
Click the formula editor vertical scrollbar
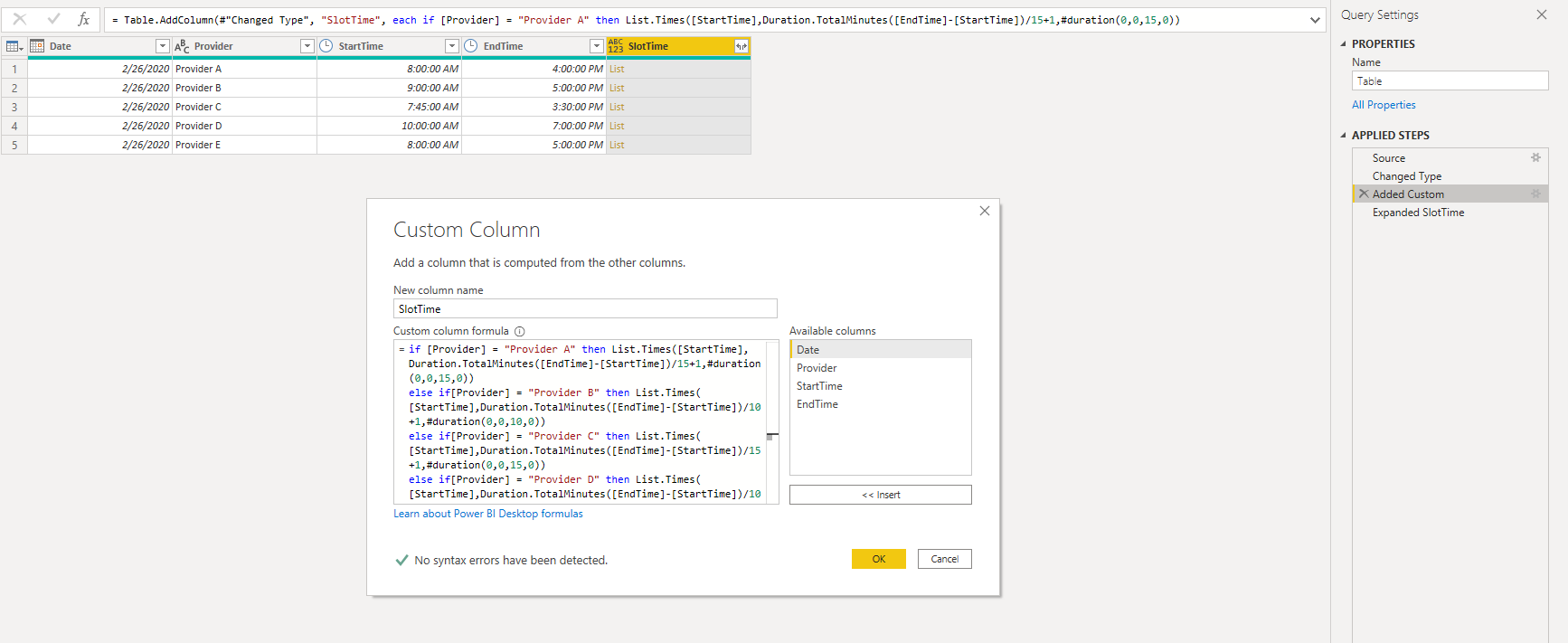(772, 421)
